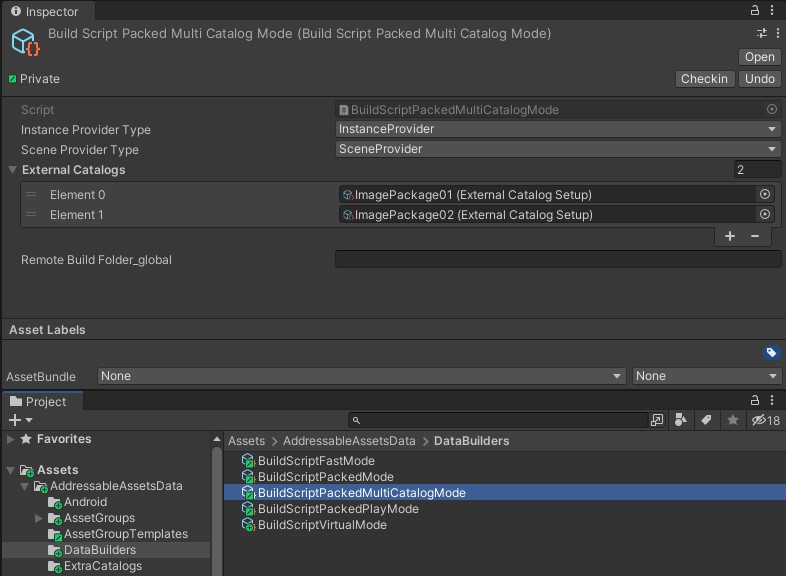
Task: Collapse the Assets folder tree
Action: tap(11, 470)
